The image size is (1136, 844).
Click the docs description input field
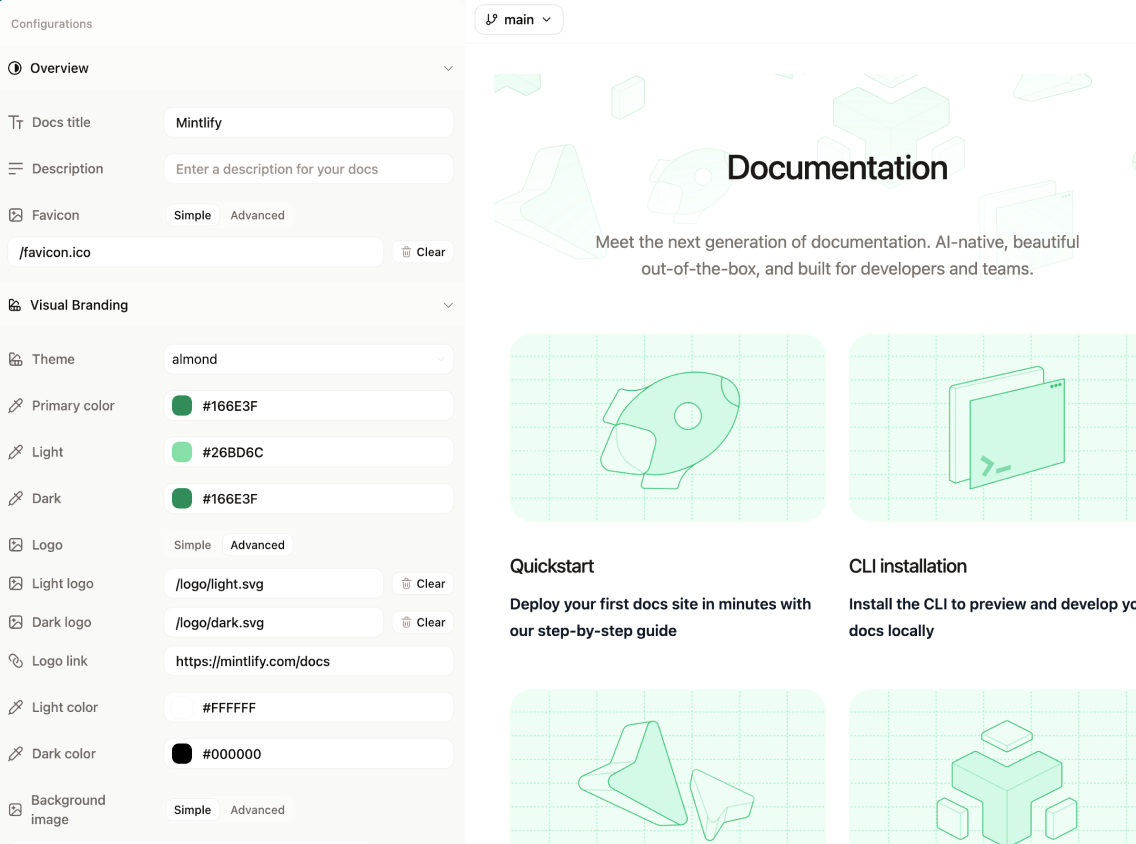[308, 168]
